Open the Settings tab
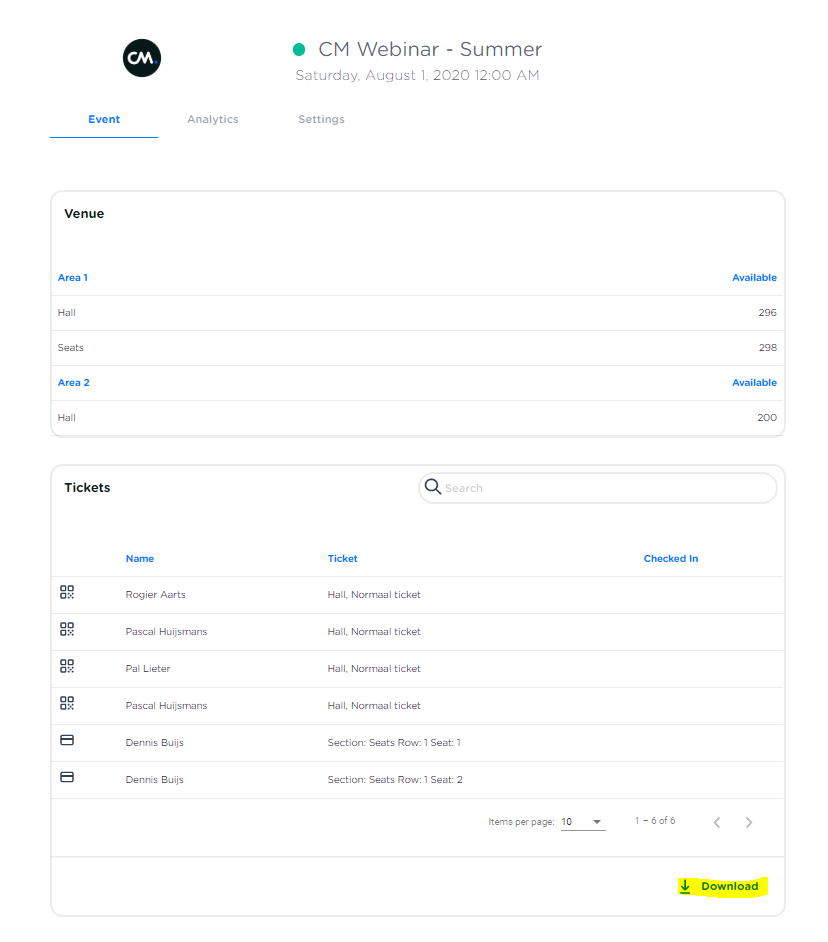The height and width of the screenshot is (942, 828). tap(321, 119)
